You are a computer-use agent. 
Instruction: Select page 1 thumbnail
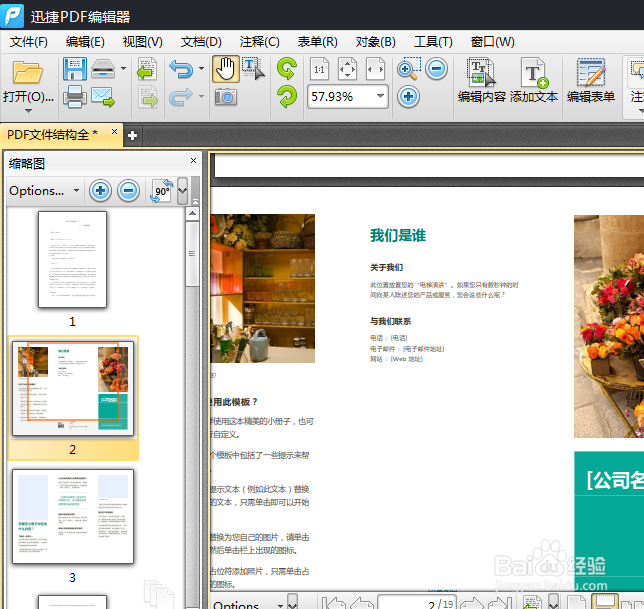click(x=72, y=260)
